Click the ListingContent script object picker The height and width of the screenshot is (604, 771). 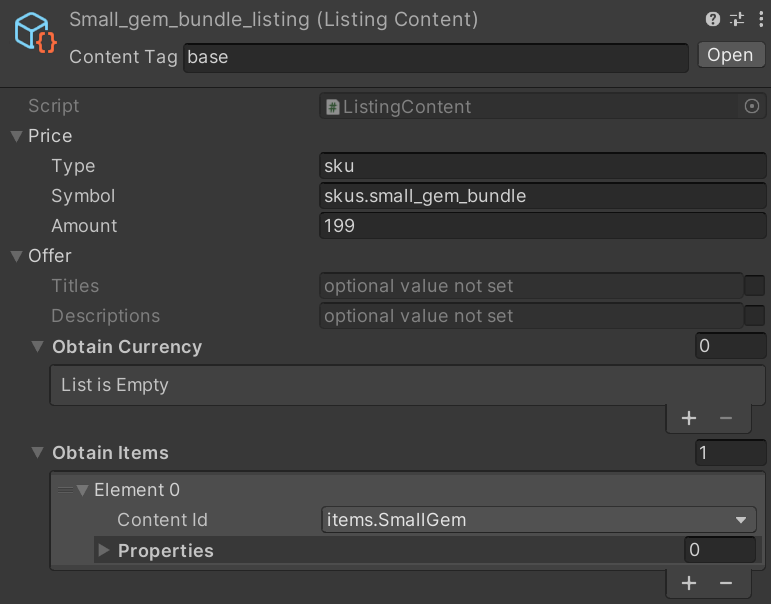pos(752,106)
